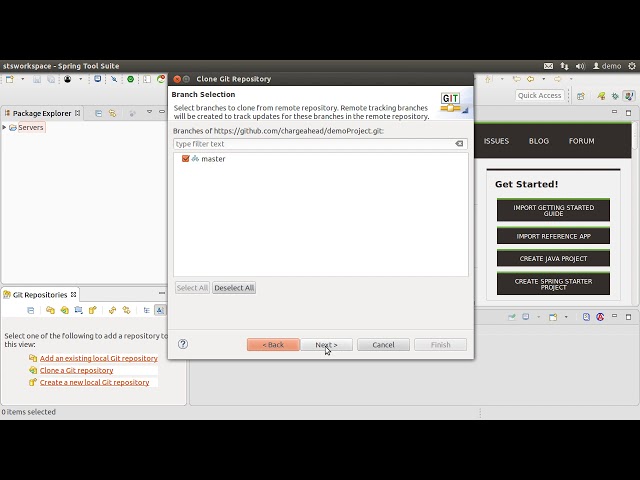Click the Save All icon in the main toolbar
Image resolution: width=640 pixels, height=480 pixels.
click(x=51, y=79)
